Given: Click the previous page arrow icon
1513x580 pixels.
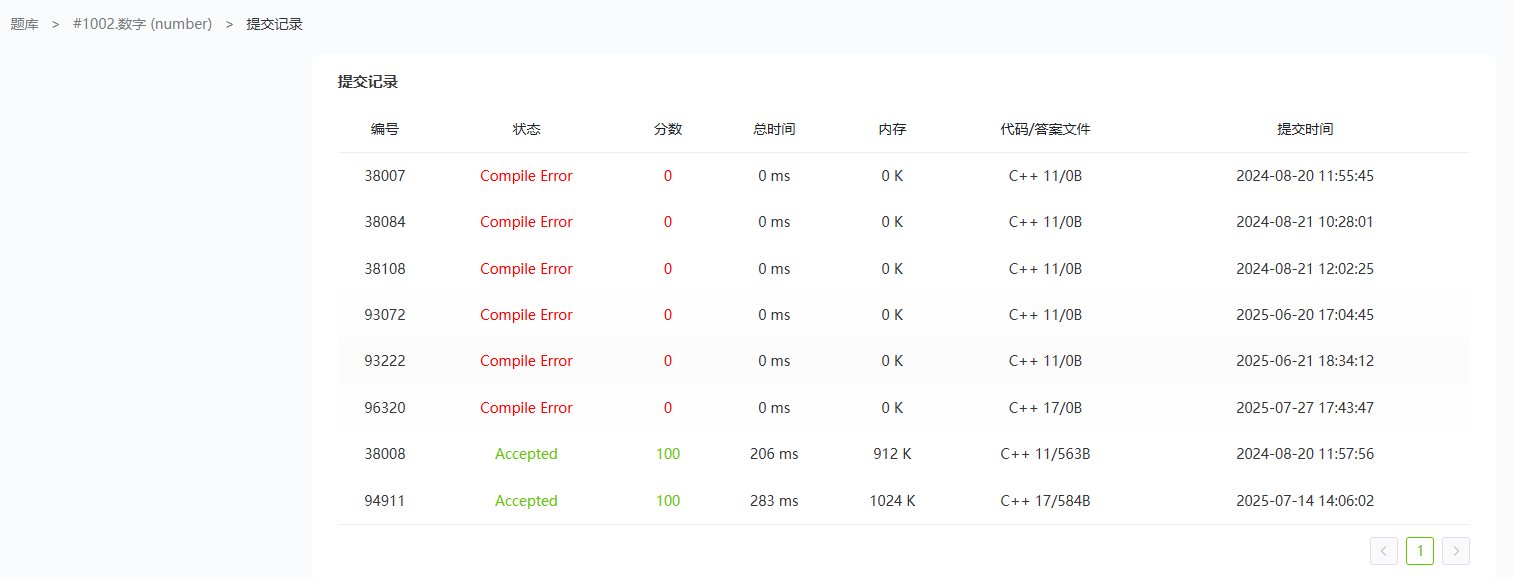Looking at the screenshot, I should (x=1383, y=551).
